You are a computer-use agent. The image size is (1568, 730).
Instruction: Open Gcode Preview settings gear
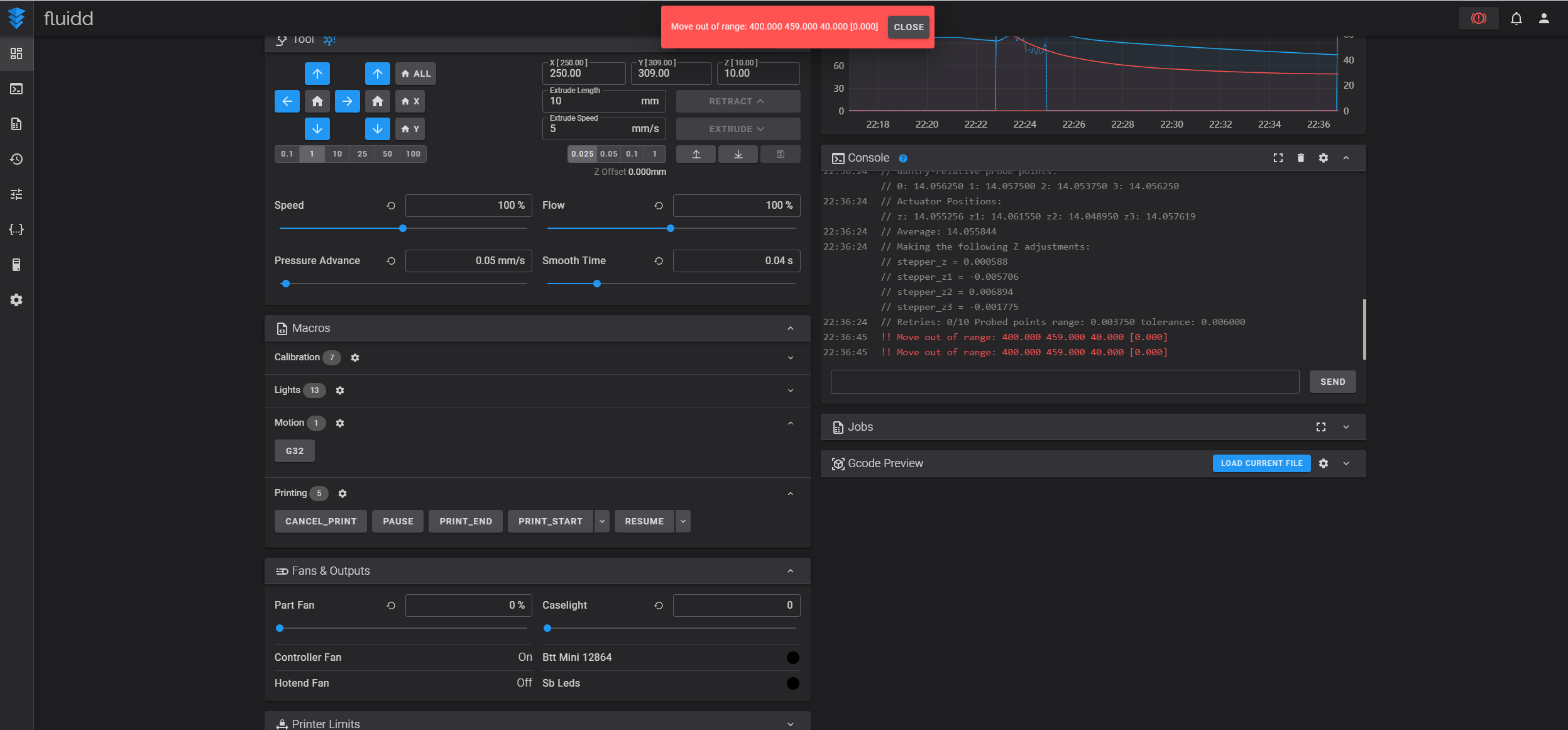[1324, 463]
